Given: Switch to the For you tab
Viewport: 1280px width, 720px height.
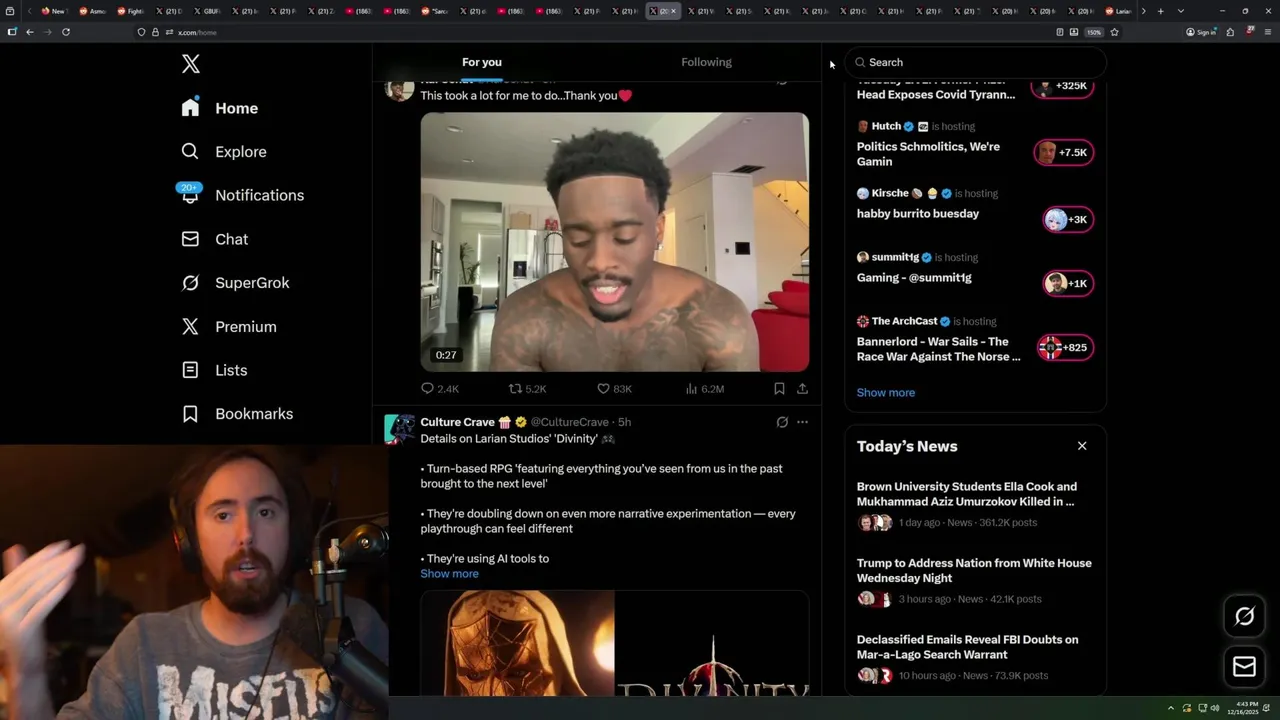Looking at the screenshot, I should [482, 62].
